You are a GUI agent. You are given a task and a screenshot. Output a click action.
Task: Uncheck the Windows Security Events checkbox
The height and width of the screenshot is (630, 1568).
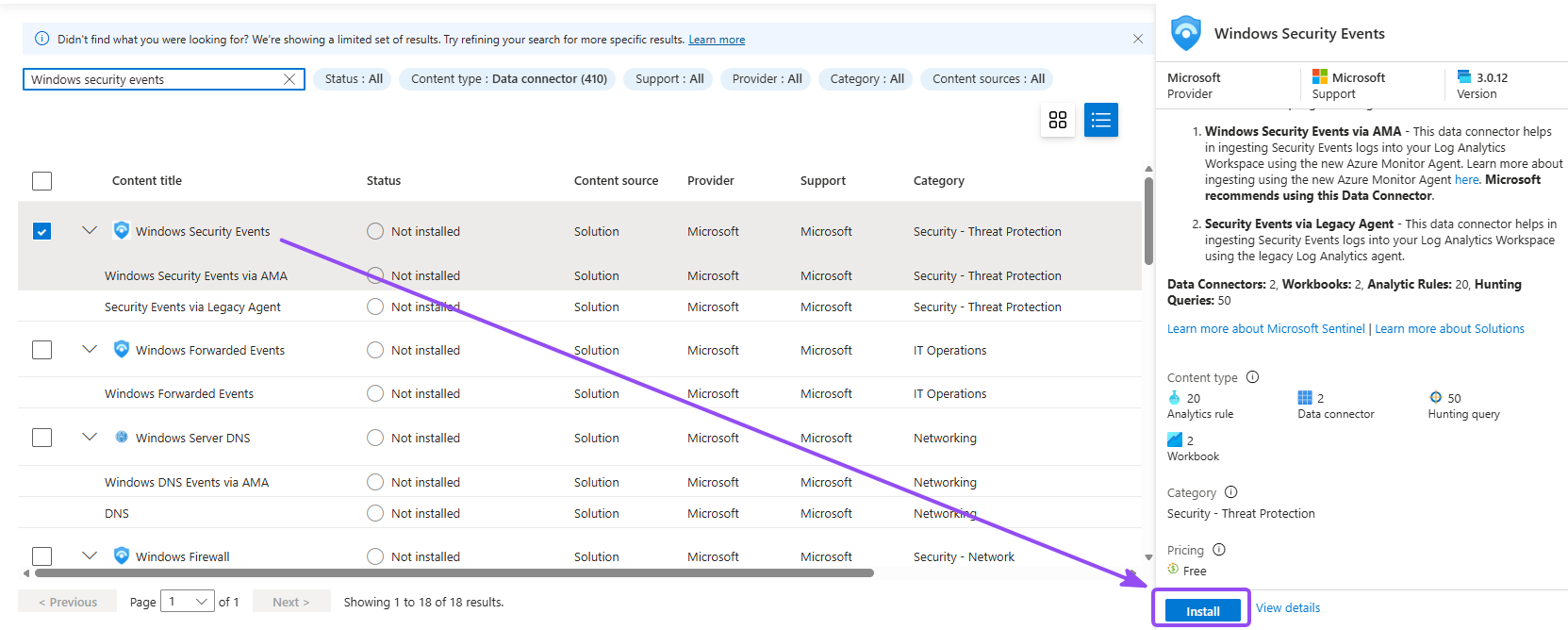point(41,231)
